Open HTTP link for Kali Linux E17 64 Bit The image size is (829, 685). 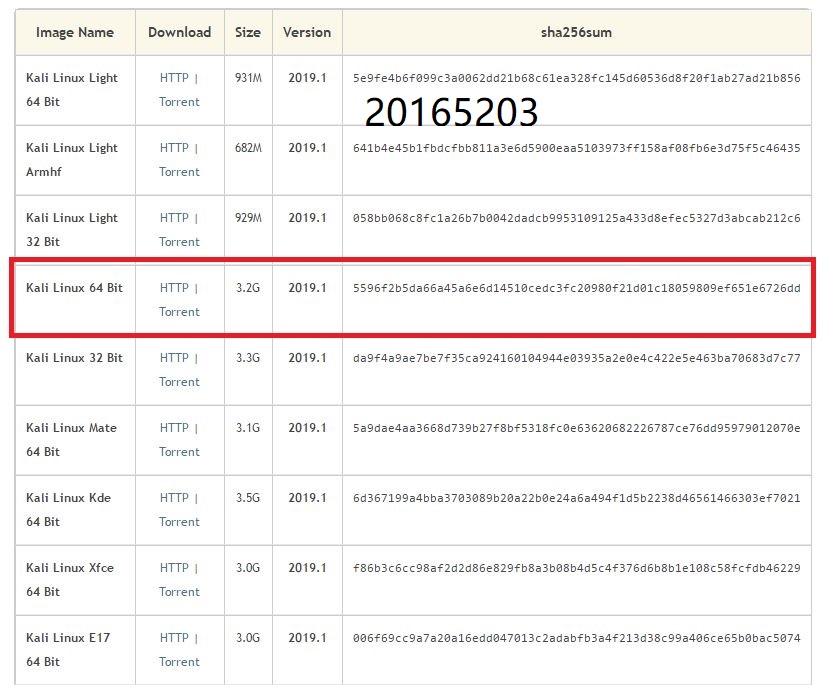[x=174, y=638]
